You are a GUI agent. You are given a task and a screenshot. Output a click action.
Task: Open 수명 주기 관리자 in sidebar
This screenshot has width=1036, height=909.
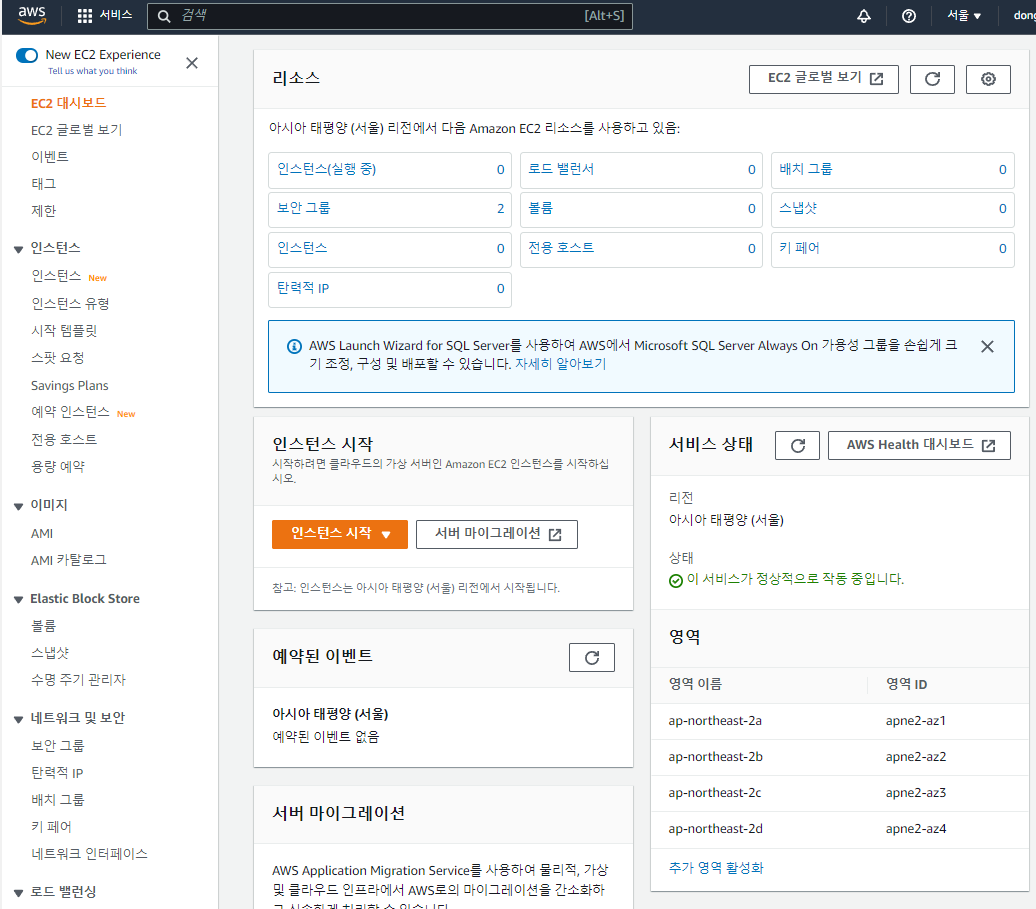point(78,680)
